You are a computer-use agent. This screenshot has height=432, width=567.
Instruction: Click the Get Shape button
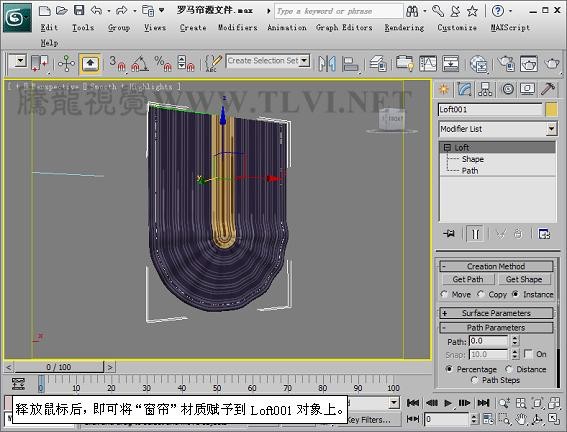pyautogui.click(x=524, y=279)
